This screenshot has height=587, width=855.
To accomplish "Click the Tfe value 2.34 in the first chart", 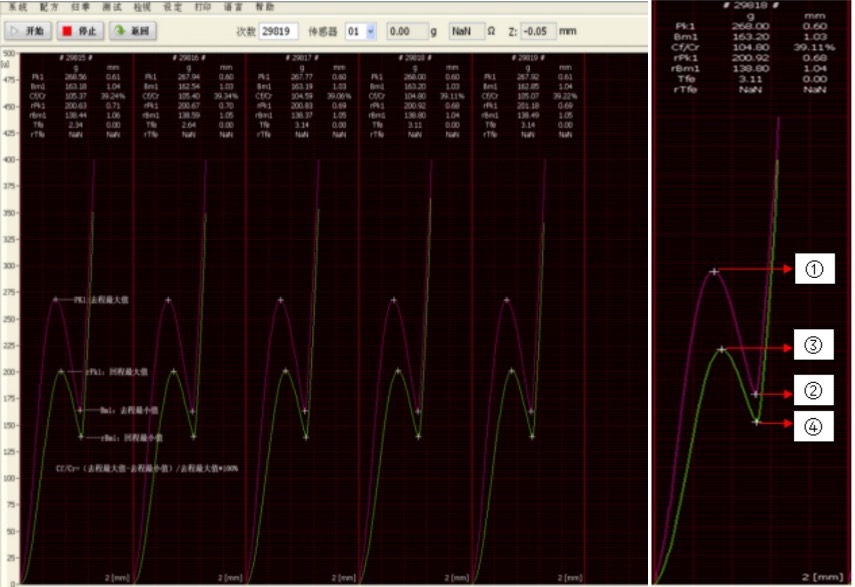I will click(76, 125).
